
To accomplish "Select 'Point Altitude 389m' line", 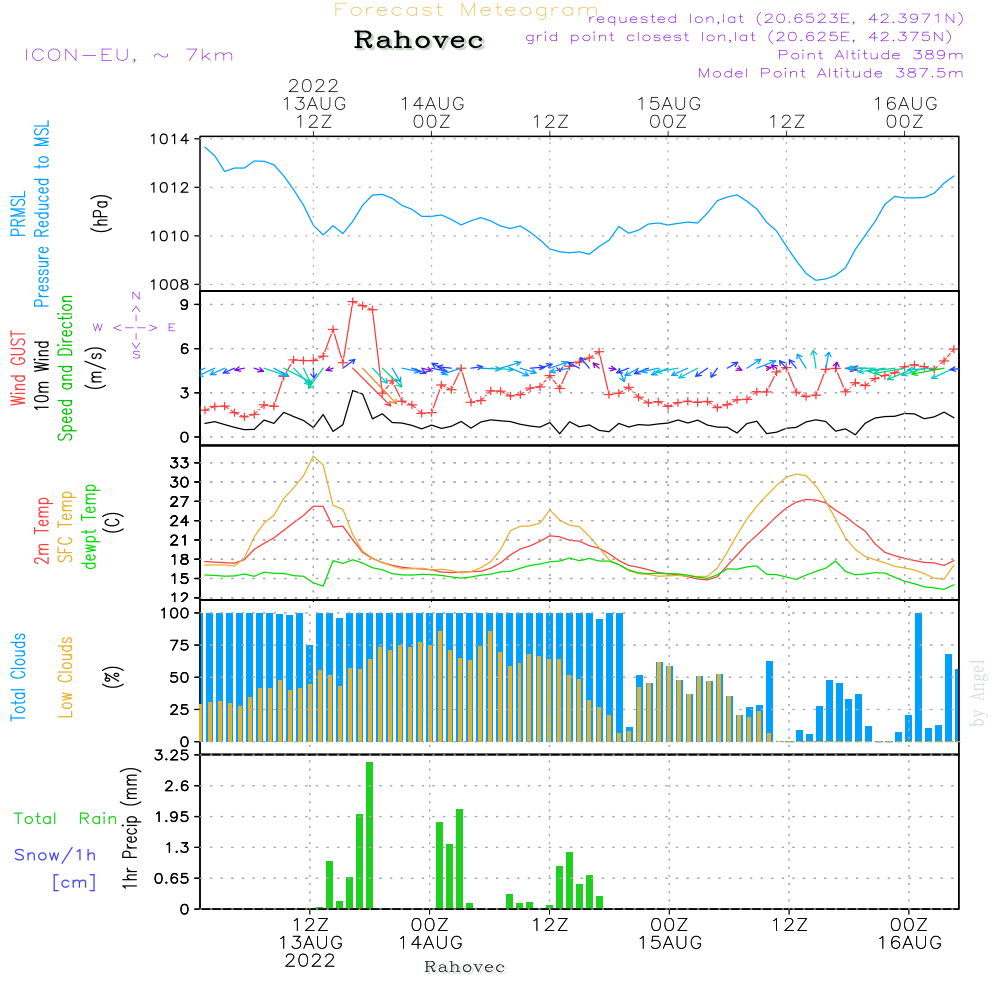I will click(x=871, y=55).
